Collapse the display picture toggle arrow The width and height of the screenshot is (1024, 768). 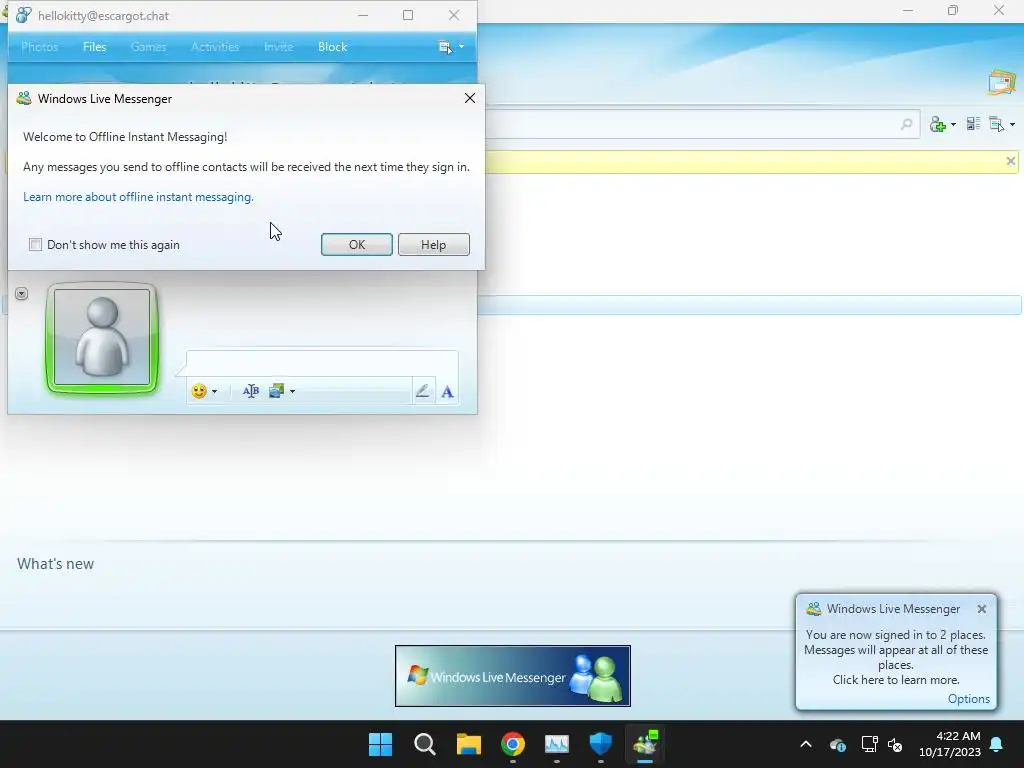[x=22, y=294]
